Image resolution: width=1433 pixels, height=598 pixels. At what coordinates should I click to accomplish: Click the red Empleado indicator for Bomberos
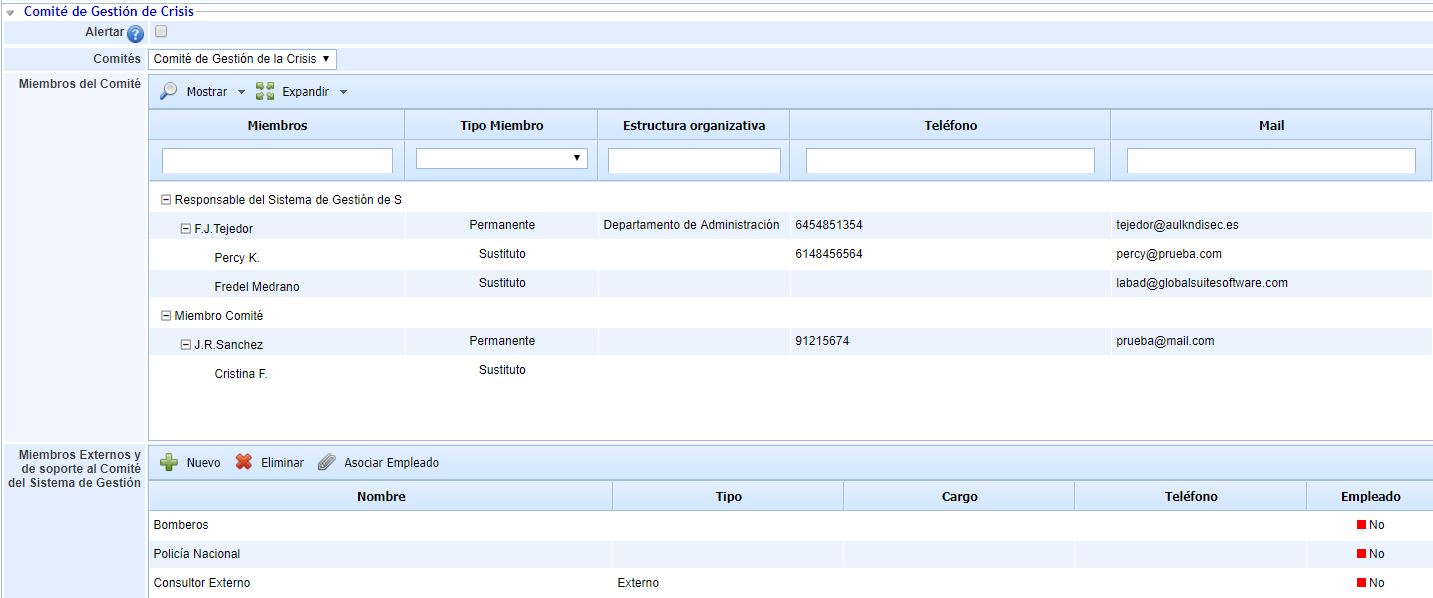(x=1361, y=525)
